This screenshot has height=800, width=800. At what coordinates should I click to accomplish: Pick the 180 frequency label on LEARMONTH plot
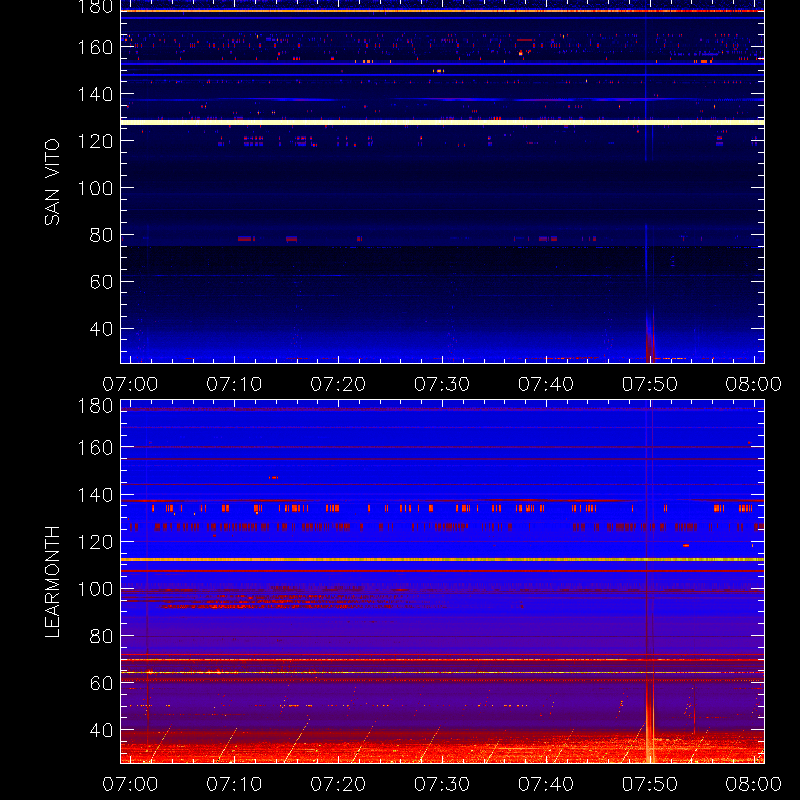[95, 406]
